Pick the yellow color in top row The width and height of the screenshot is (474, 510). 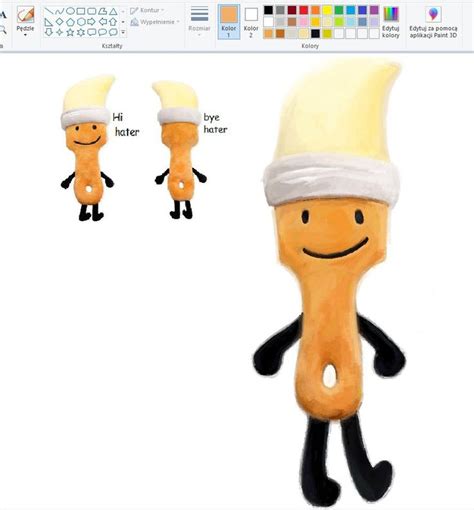pos(327,10)
